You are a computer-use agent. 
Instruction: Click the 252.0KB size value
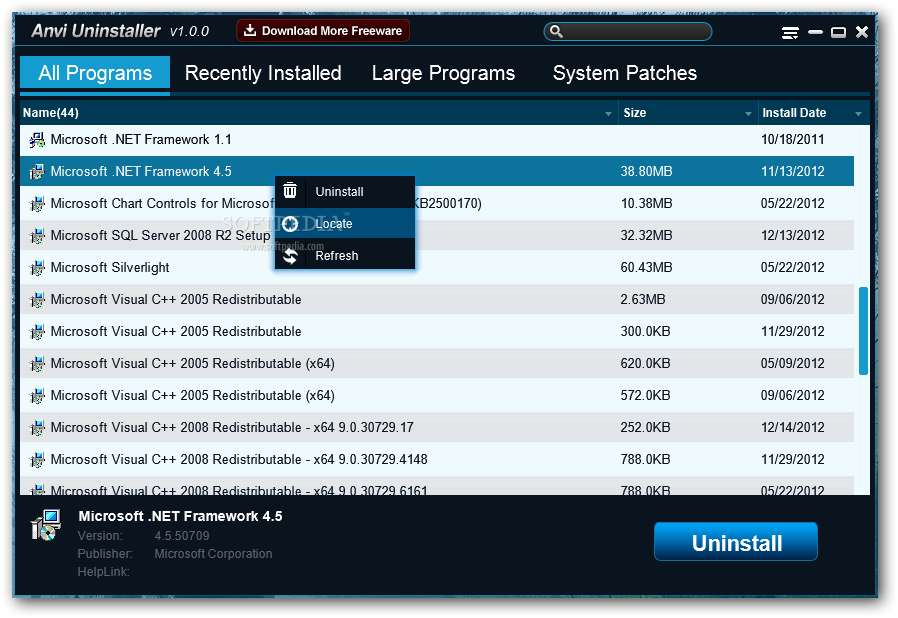click(645, 427)
